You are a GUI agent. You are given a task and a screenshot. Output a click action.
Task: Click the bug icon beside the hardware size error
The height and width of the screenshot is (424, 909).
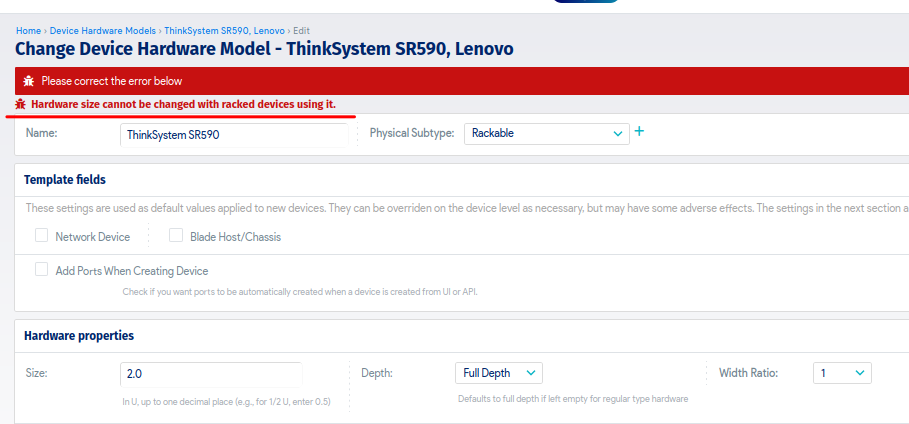[20, 105]
